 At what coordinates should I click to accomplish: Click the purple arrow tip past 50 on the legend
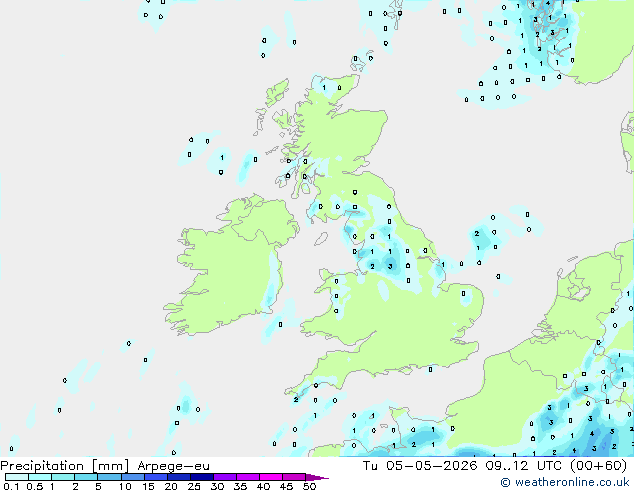[x=317, y=477]
